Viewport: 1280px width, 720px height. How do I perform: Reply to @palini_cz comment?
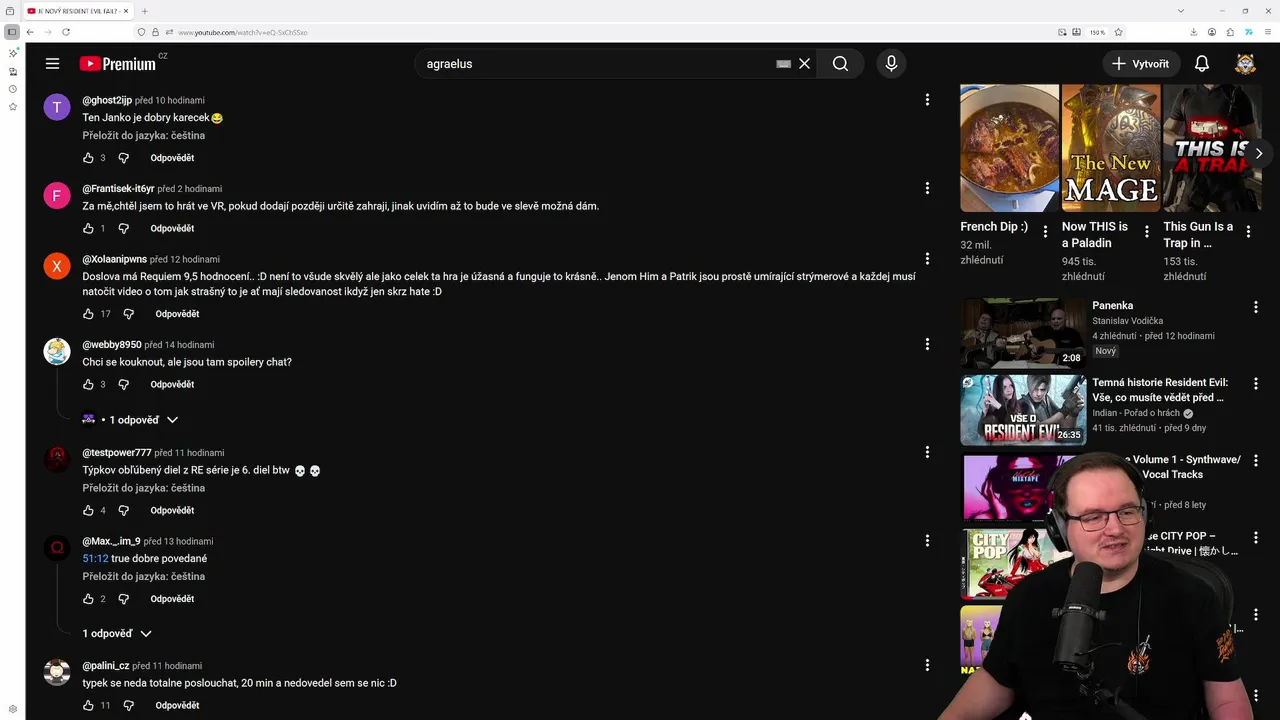point(177,706)
